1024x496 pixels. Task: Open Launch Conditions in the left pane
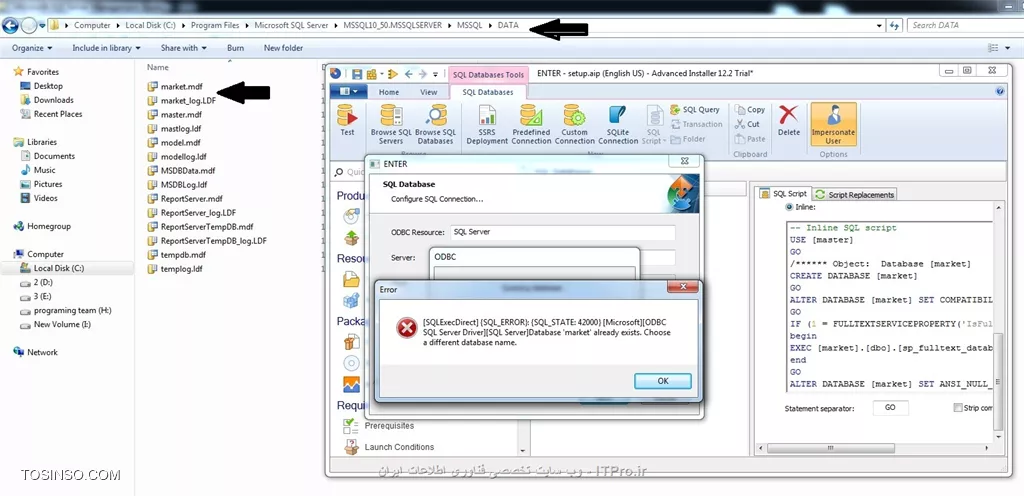[399, 447]
